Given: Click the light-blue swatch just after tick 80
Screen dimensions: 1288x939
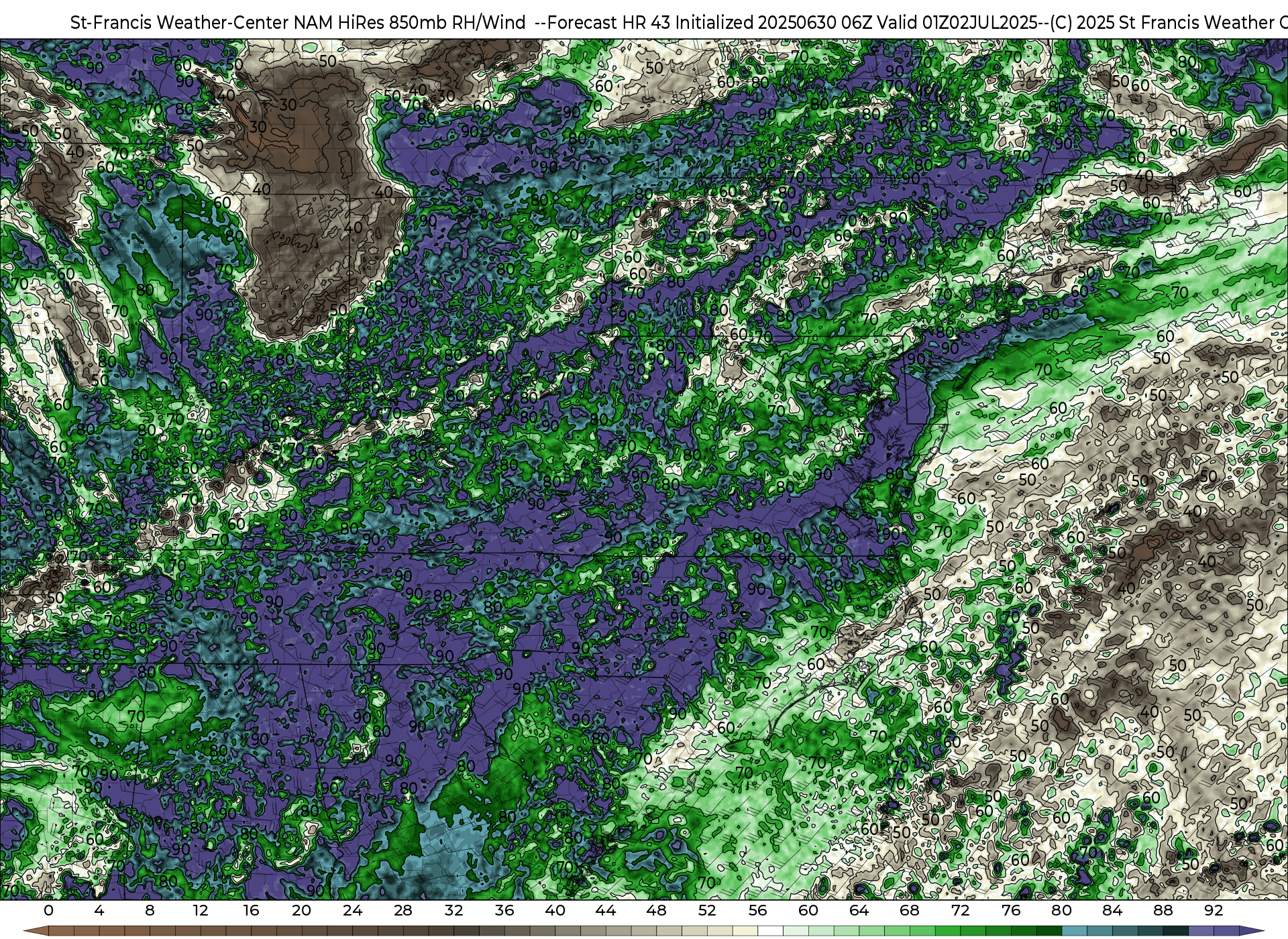Looking at the screenshot, I should (x=1074, y=931).
